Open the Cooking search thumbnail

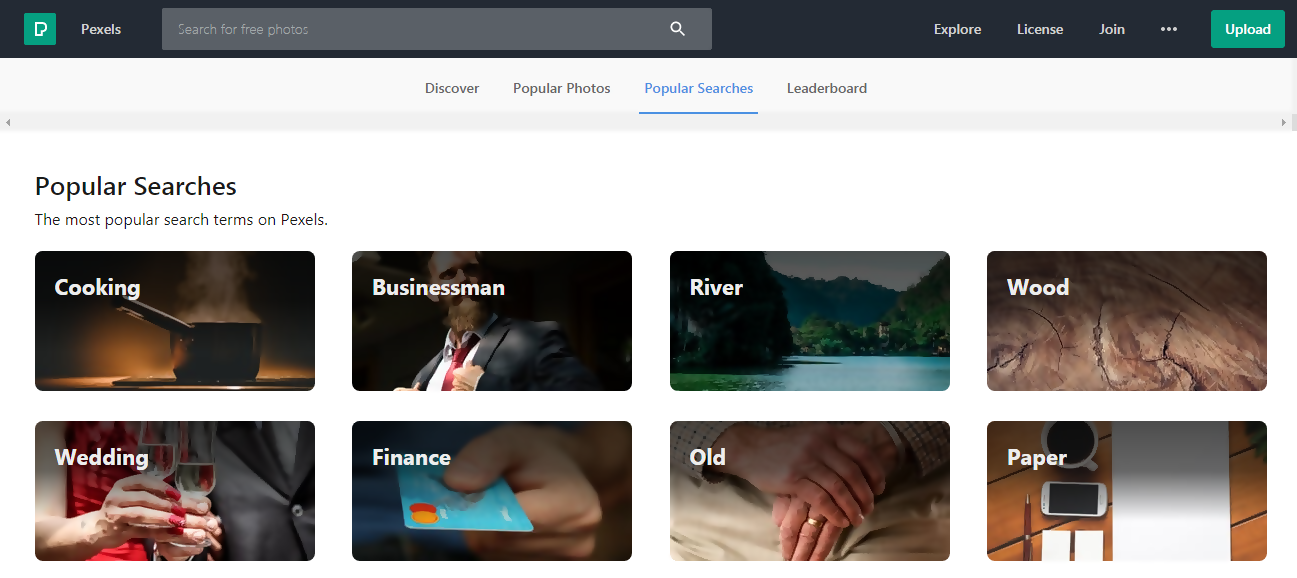(x=175, y=321)
